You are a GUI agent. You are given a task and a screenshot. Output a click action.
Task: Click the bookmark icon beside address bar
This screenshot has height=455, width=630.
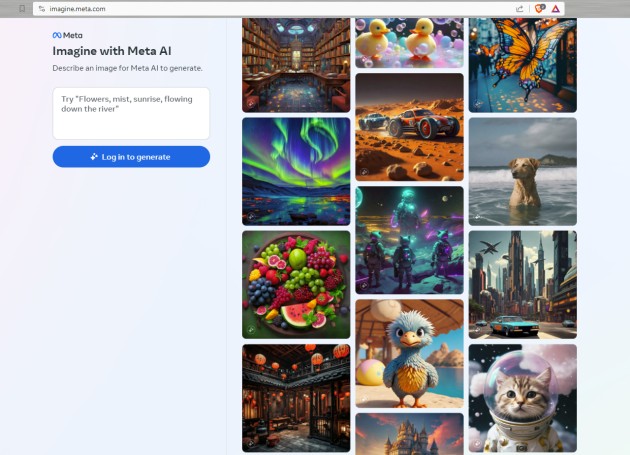(22, 8)
